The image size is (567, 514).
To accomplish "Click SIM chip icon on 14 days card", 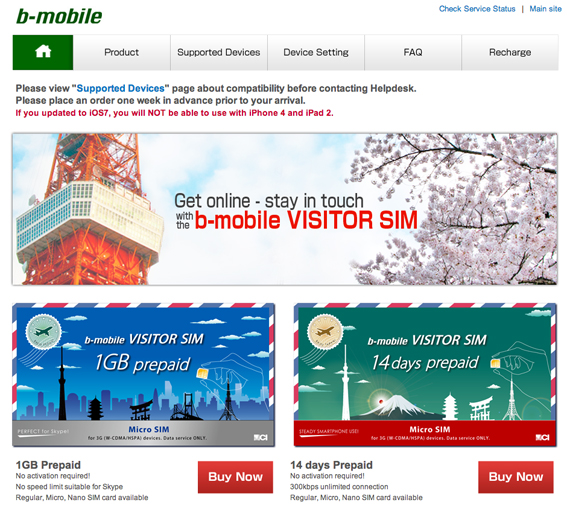I will [495, 364].
